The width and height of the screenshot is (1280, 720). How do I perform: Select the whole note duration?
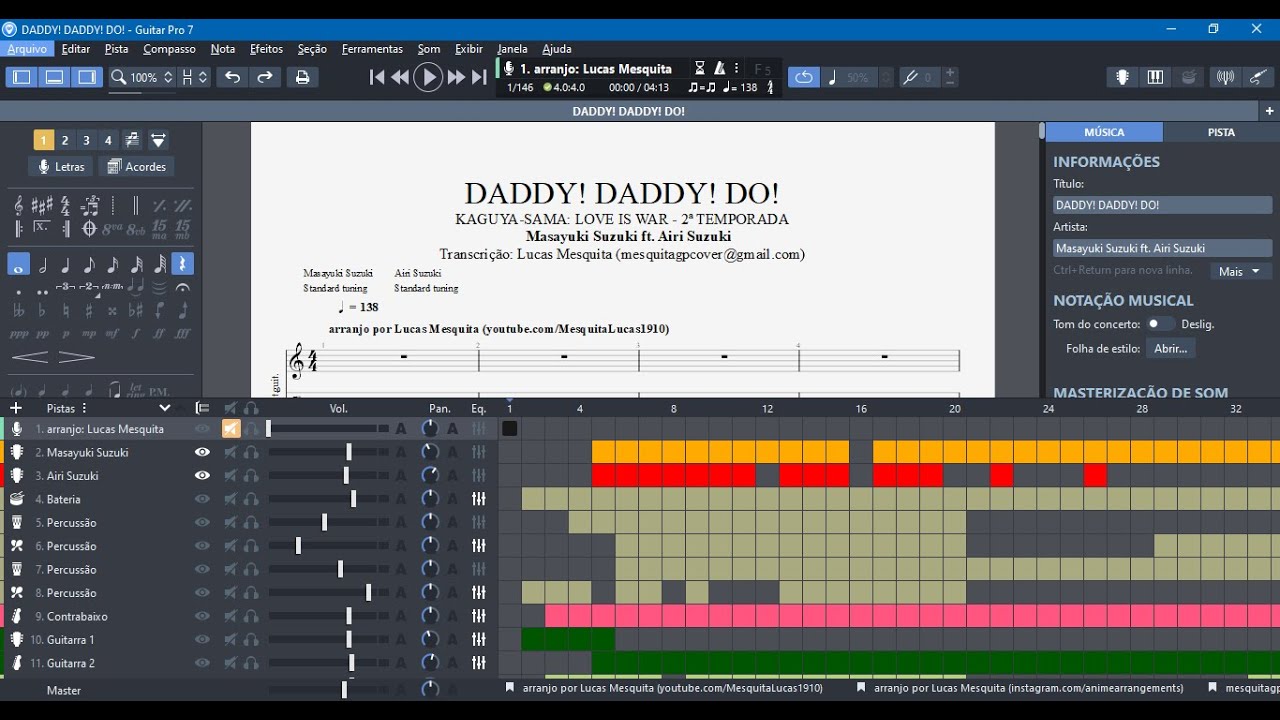pos(19,265)
